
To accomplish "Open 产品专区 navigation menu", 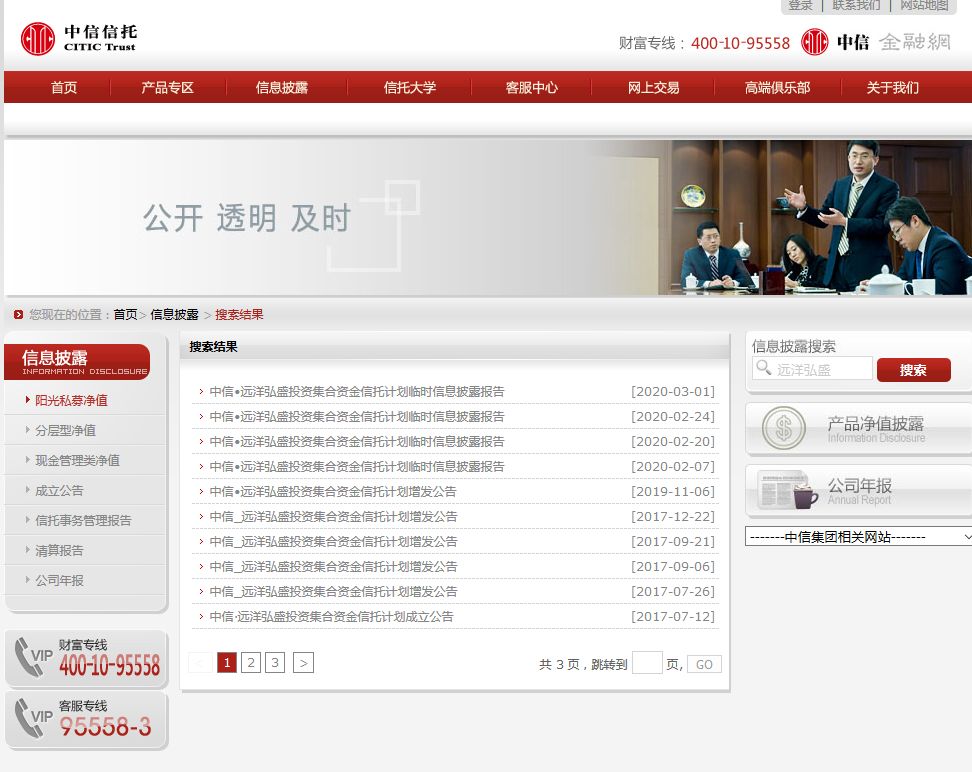I will [x=167, y=88].
